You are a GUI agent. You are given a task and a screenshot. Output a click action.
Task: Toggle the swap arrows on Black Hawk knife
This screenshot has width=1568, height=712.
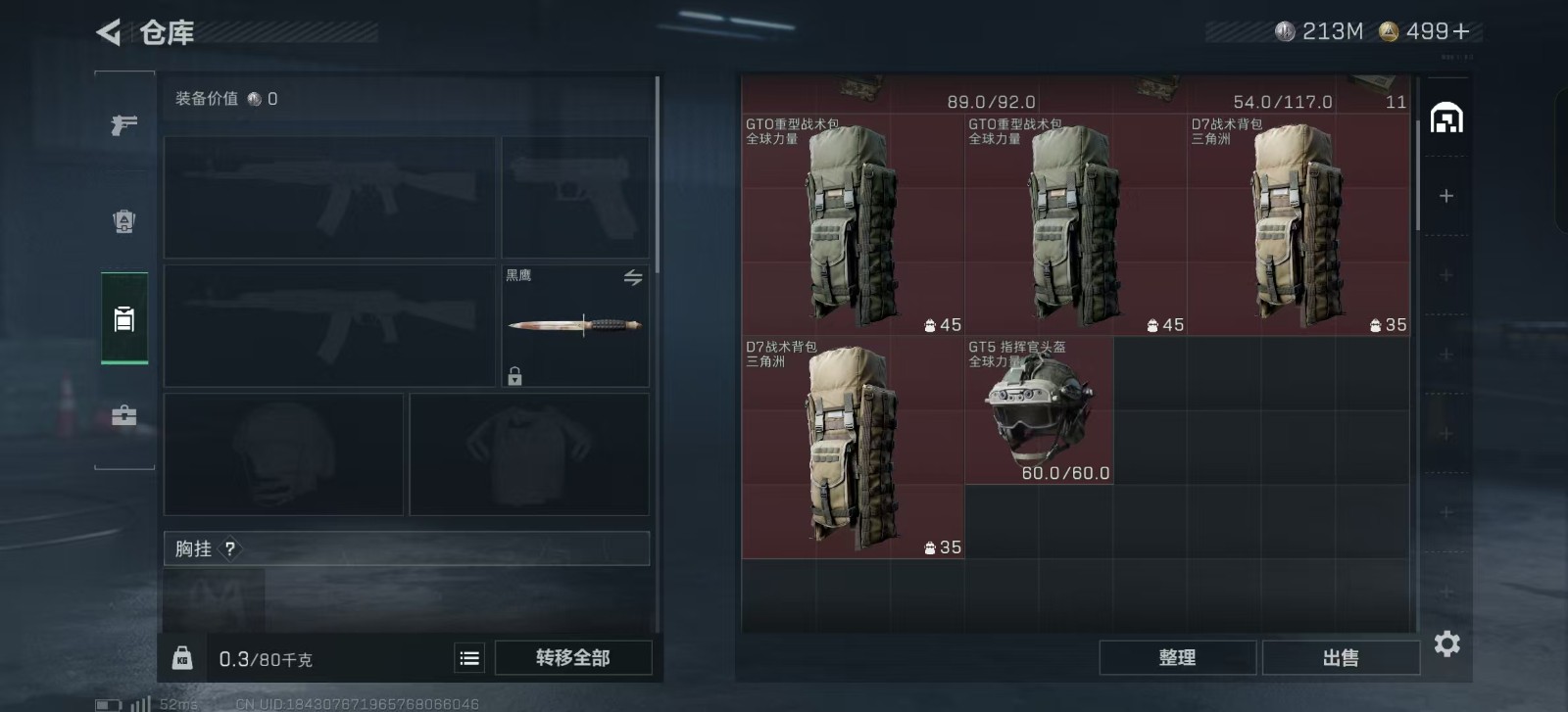[633, 278]
